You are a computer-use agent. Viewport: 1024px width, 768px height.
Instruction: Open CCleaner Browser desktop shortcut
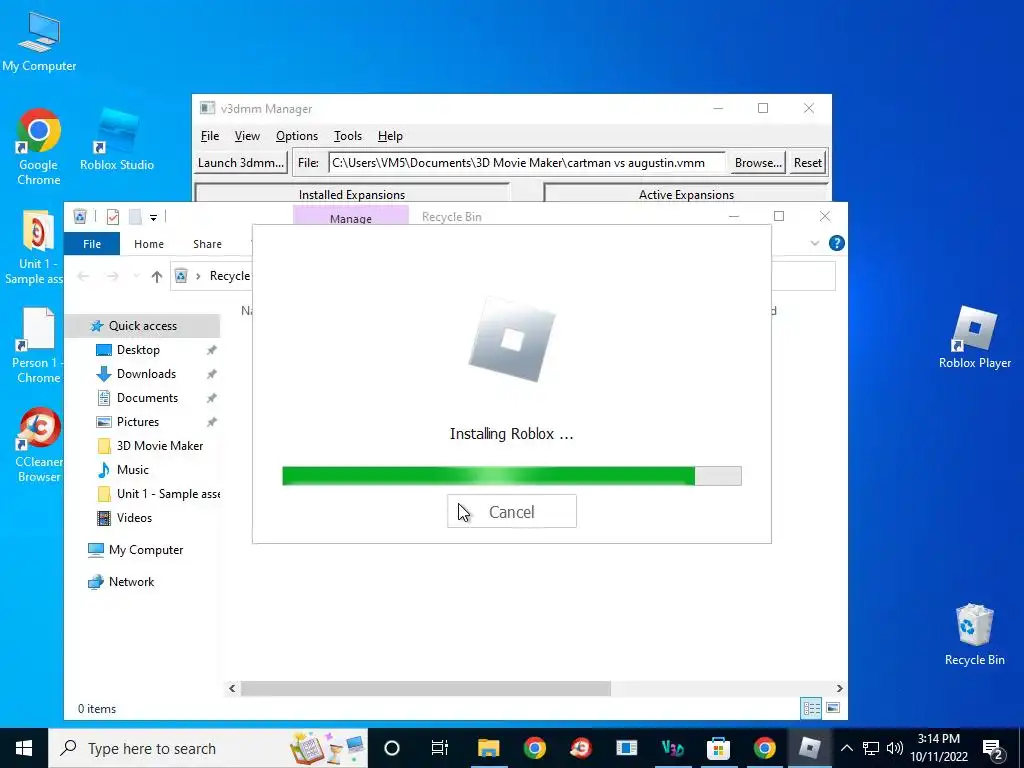coord(39,445)
